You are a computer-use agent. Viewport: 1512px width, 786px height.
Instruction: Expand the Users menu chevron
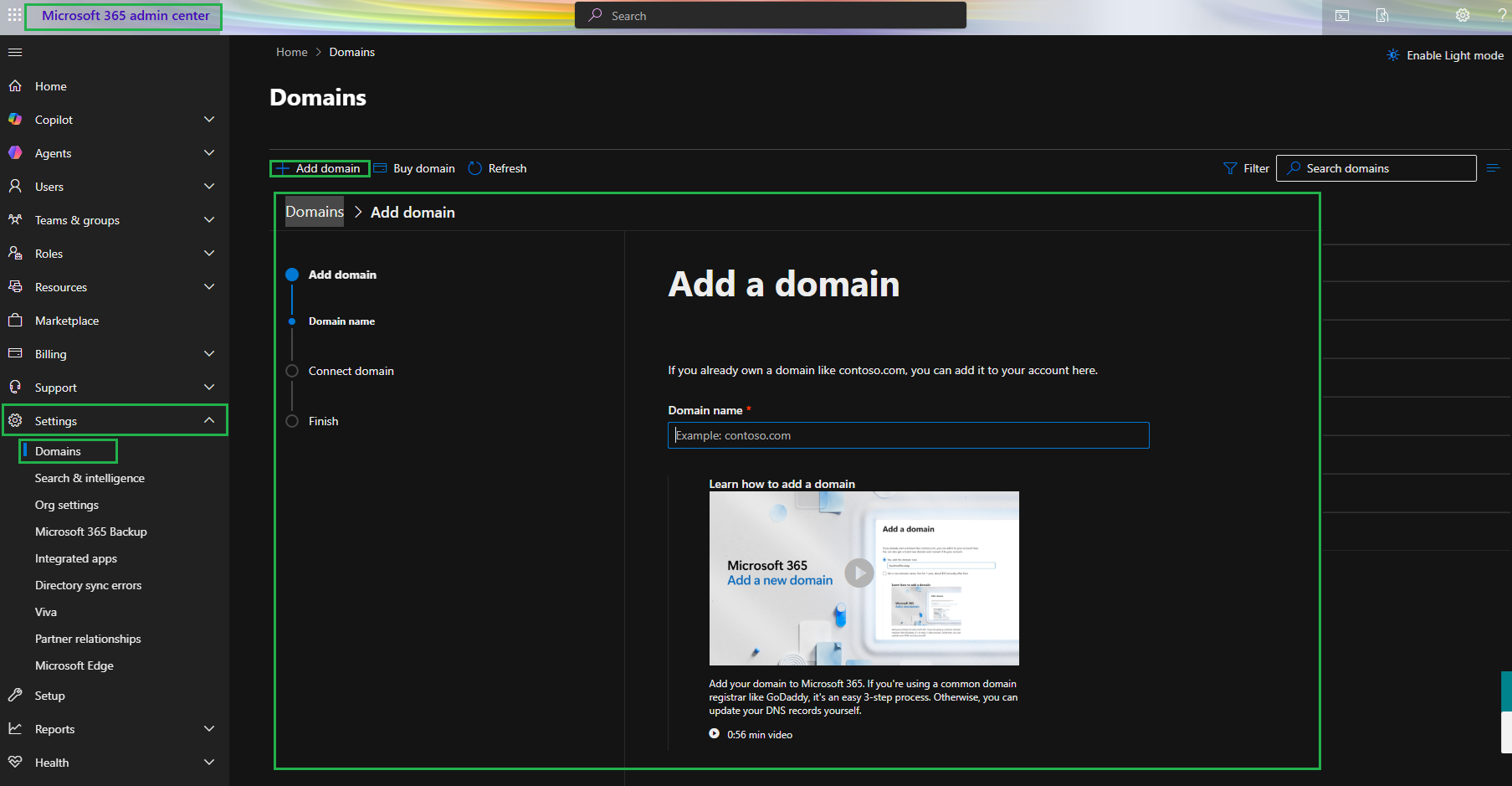click(209, 187)
